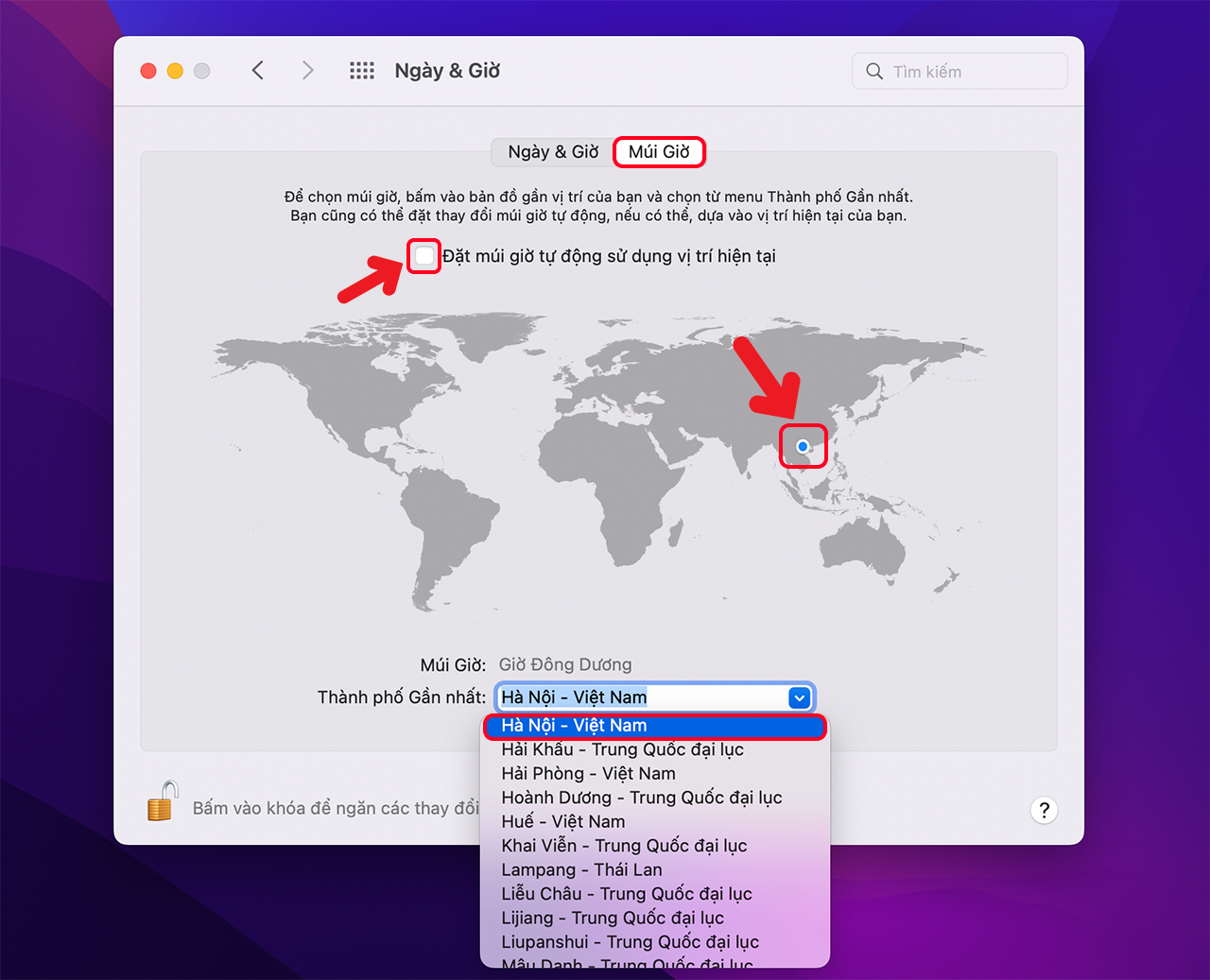Click the magnifying glass in the search field
Screen dimensions: 1210x980
point(874,71)
